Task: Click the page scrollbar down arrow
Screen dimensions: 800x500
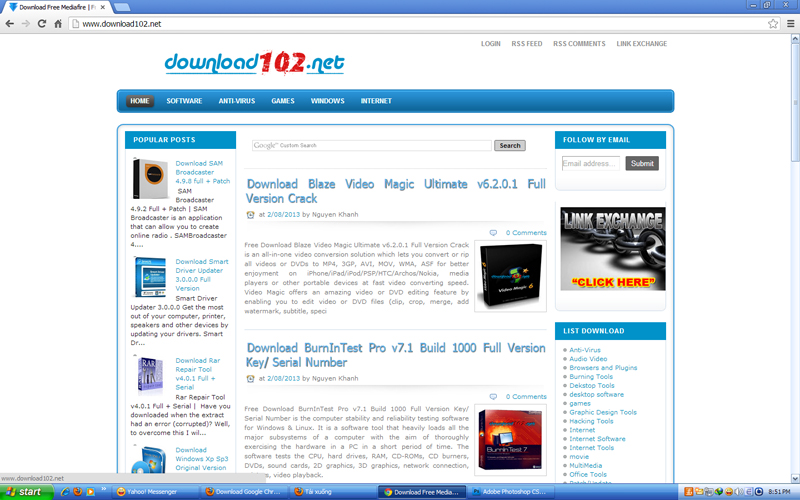Action: click(795, 479)
